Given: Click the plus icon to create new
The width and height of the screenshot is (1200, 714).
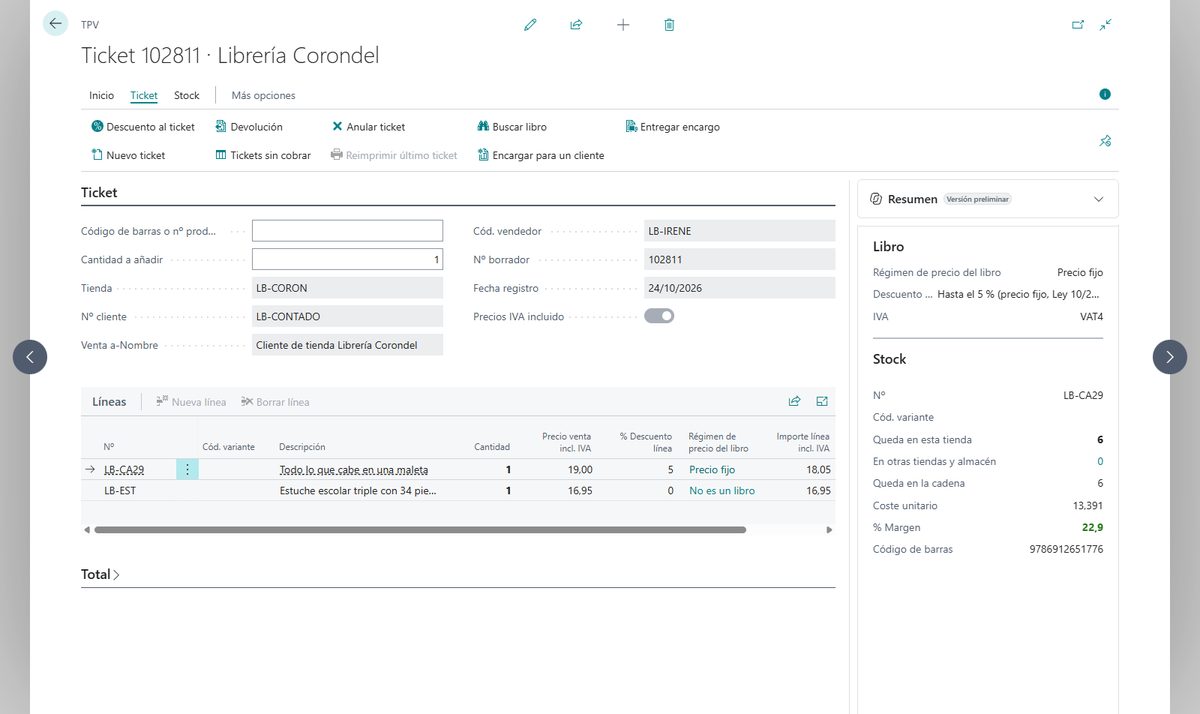Looking at the screenshot, I should [x=623, y=25].
